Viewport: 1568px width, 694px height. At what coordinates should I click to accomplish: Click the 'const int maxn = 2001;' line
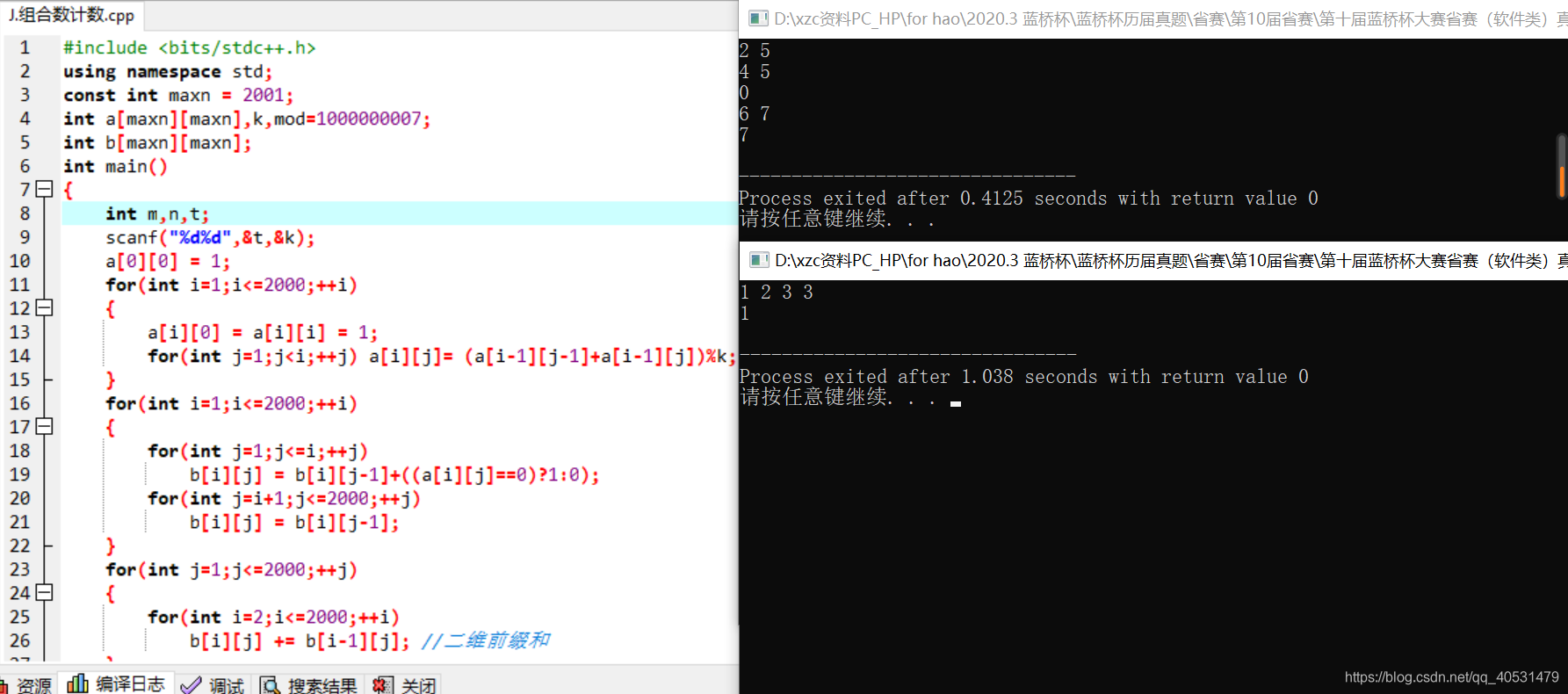coord(178,95)
